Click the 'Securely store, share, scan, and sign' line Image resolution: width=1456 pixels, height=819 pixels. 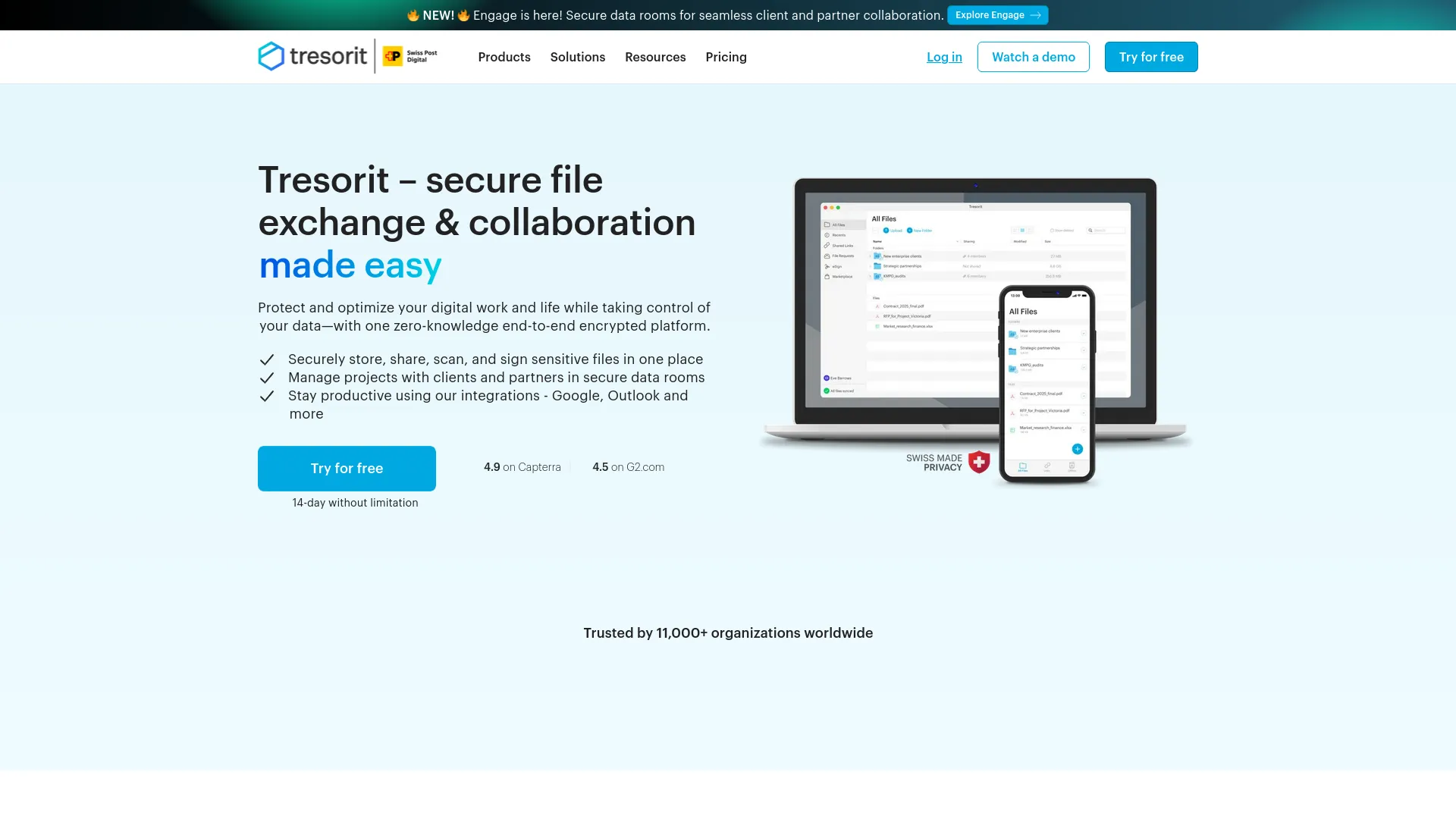pyautogui.click(x=495, y=359)
